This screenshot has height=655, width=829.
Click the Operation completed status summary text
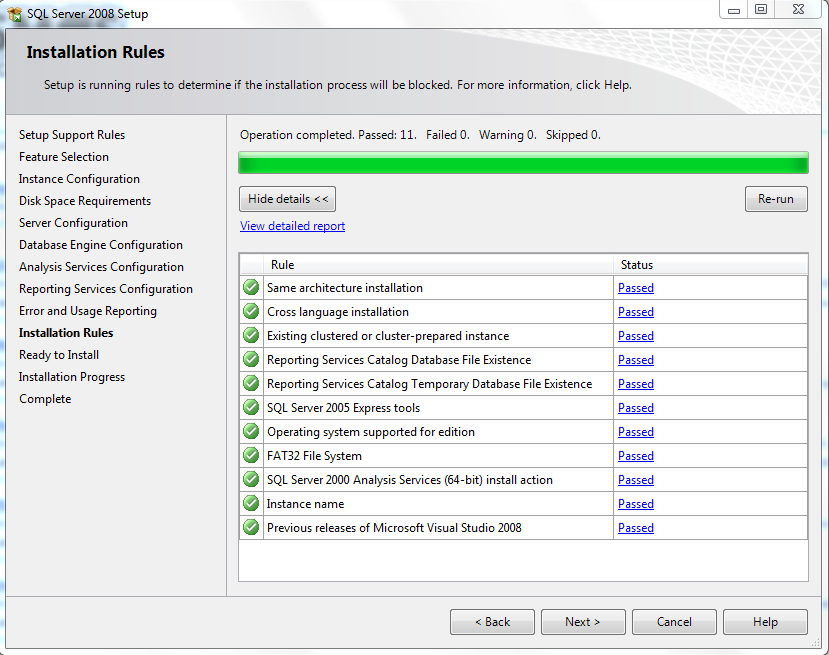click(x=420, y=135)
